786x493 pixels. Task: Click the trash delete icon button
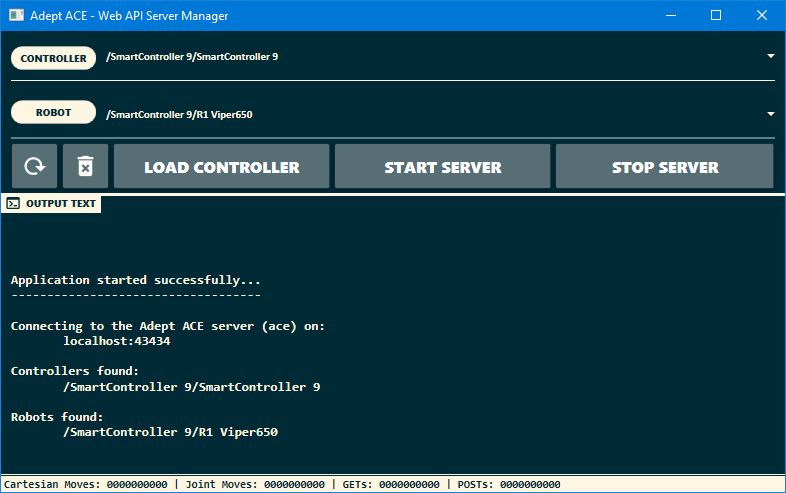(85, 166)
